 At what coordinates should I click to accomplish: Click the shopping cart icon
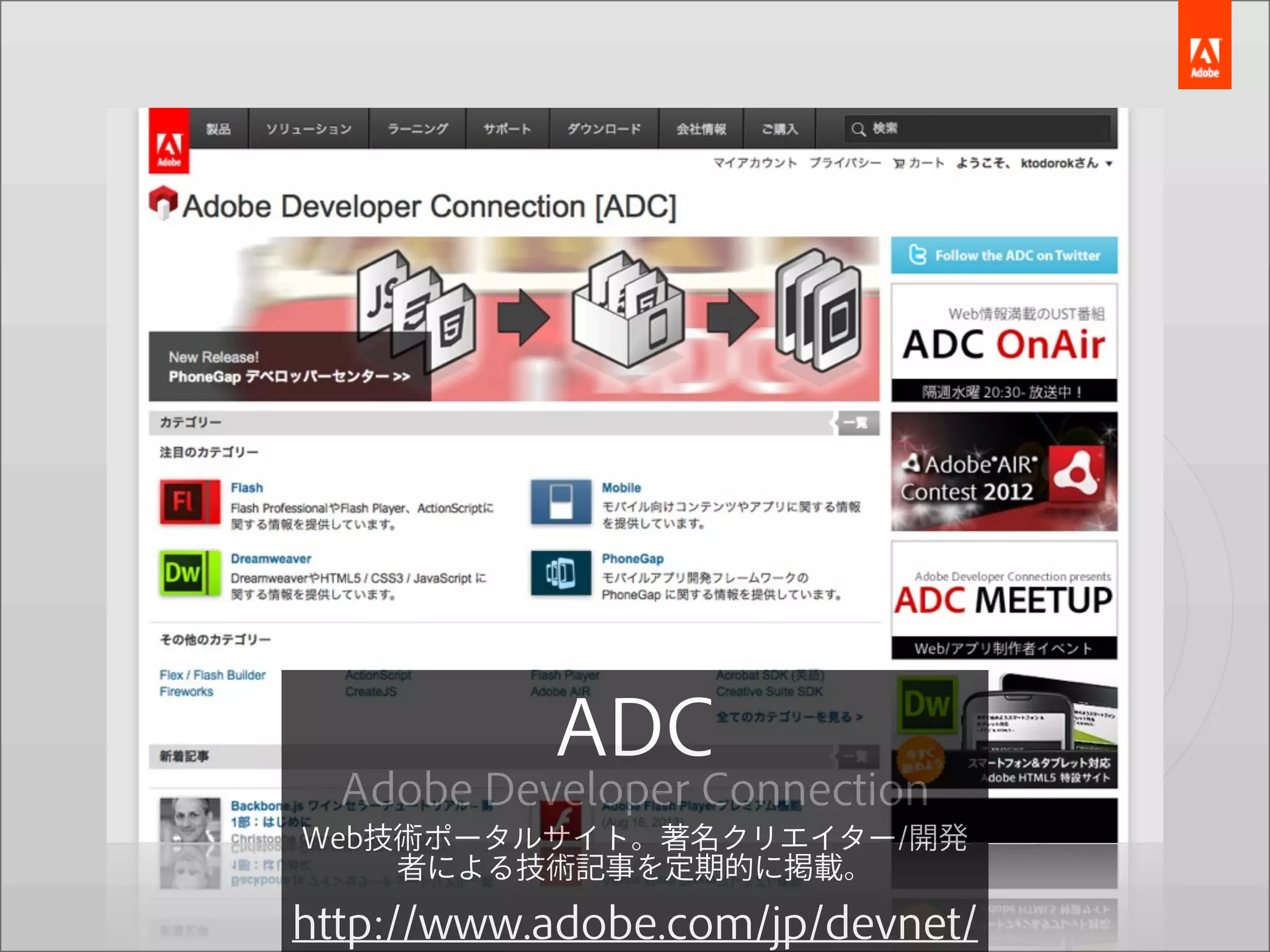(x=899, y=164)
